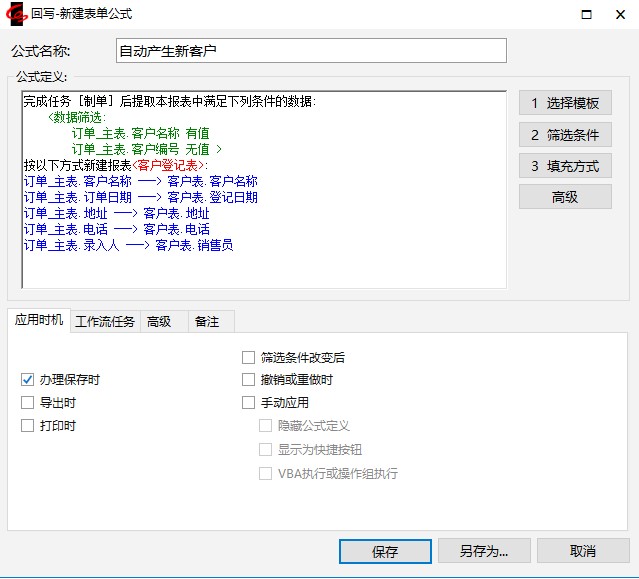Click the 另存为... button
This screenshot has width=639, height=579.
[x=484, y=551]
